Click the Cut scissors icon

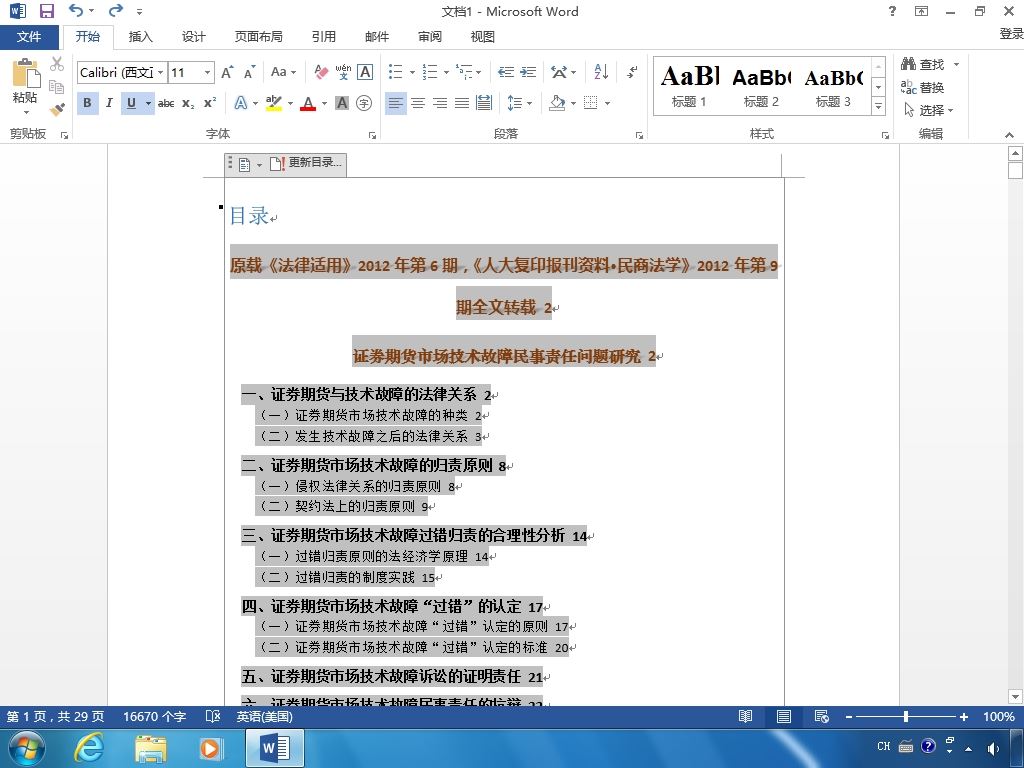[x=57, y=63]
